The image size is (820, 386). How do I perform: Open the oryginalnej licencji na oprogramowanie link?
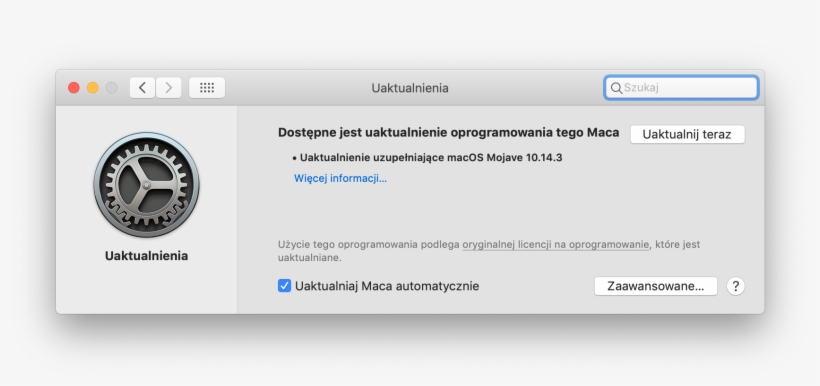(555, 244)
